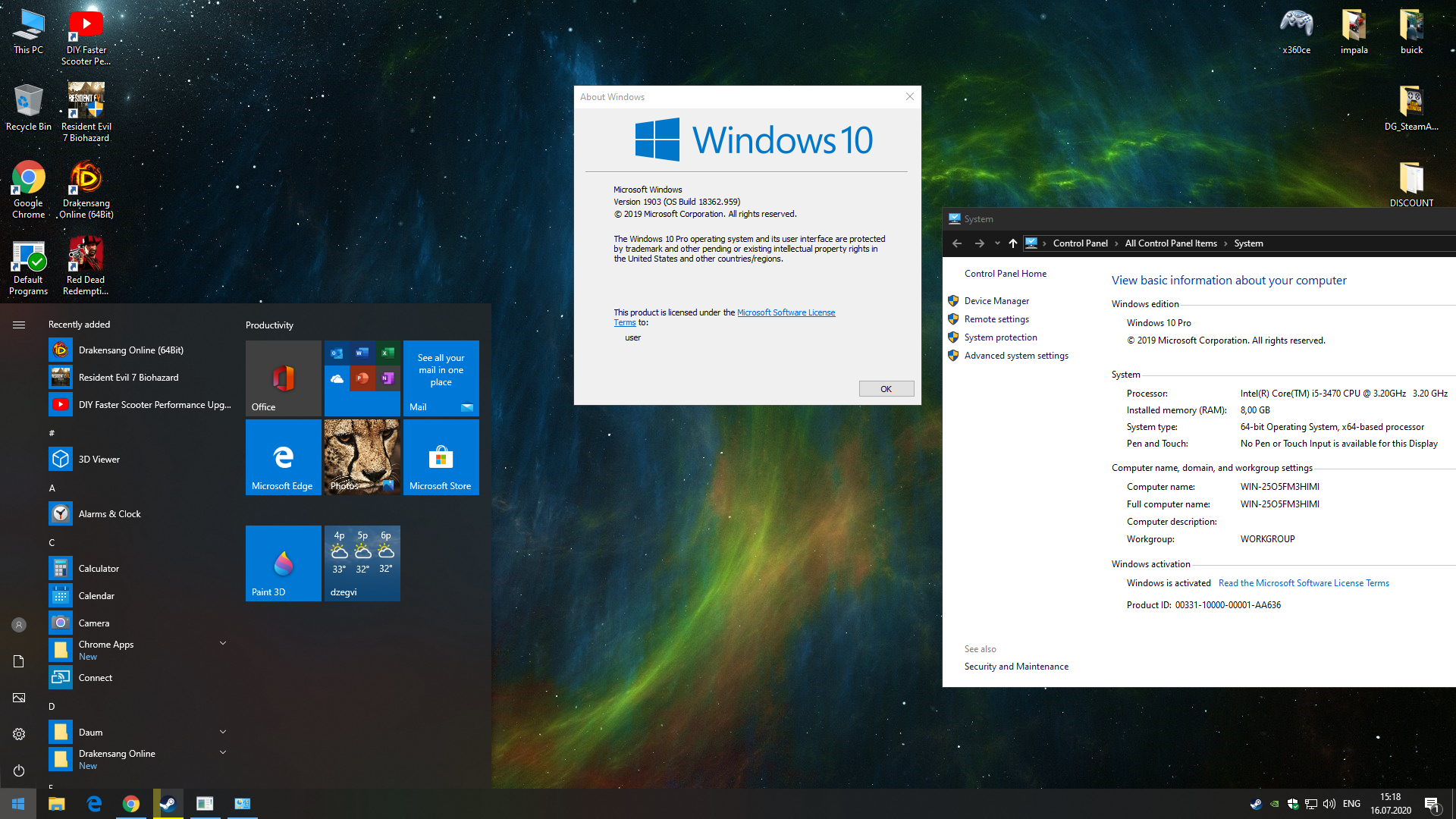This screenshot has width=1456, height=819.
Task: Launch the Paint 3D tile
Action: 283,563
